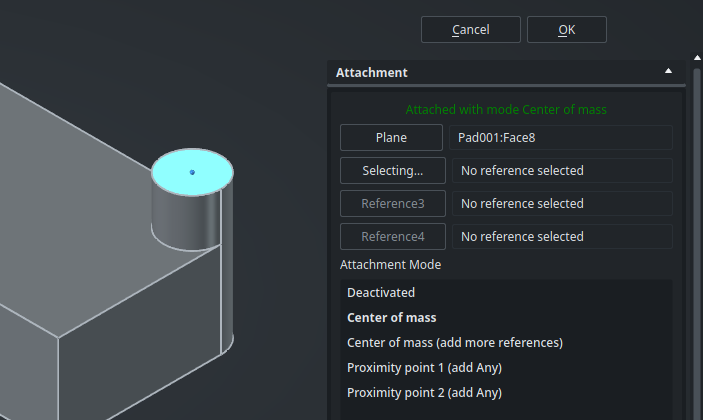Focus the Pad001:Face8 reference field

(562, 138)
